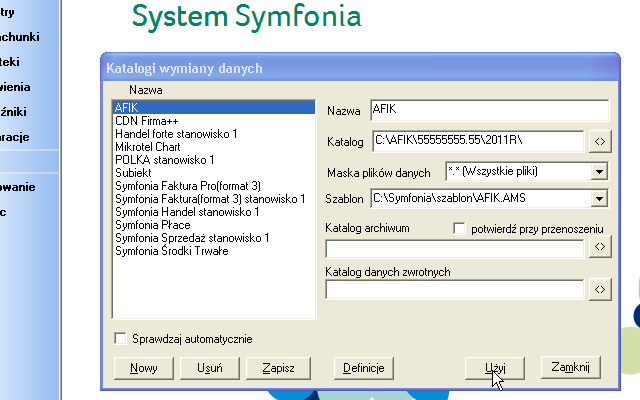640x400 pixels.
Task: Select Symfonia Sprzedaż stanowisko 1
Action: (x=214, y=238)
